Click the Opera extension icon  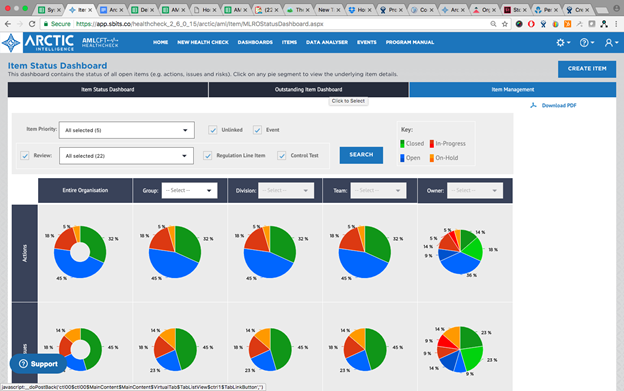tap(531, 24)
